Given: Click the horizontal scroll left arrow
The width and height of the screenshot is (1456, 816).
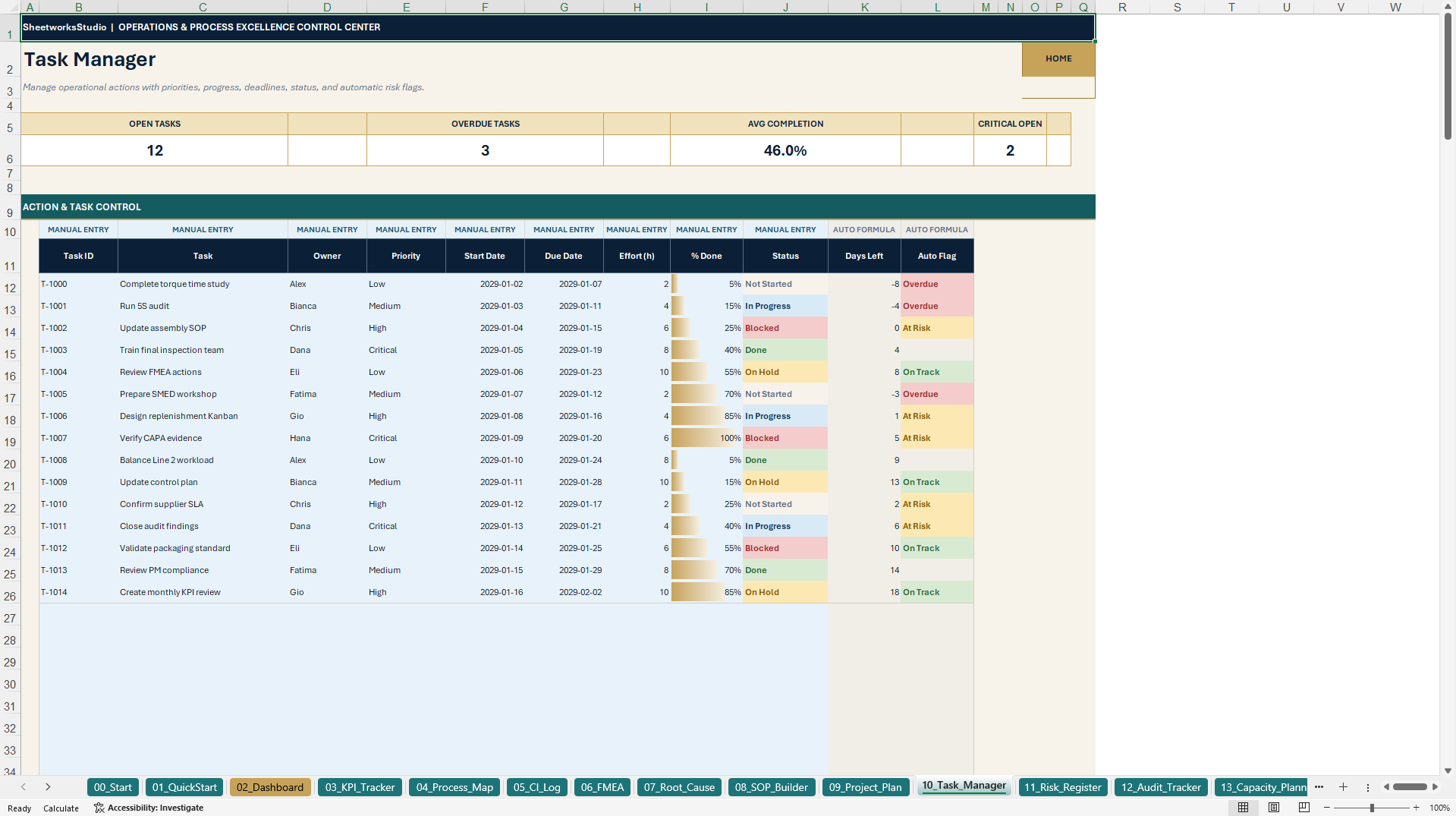Looking at the screenshot, I should point(1386,787).
